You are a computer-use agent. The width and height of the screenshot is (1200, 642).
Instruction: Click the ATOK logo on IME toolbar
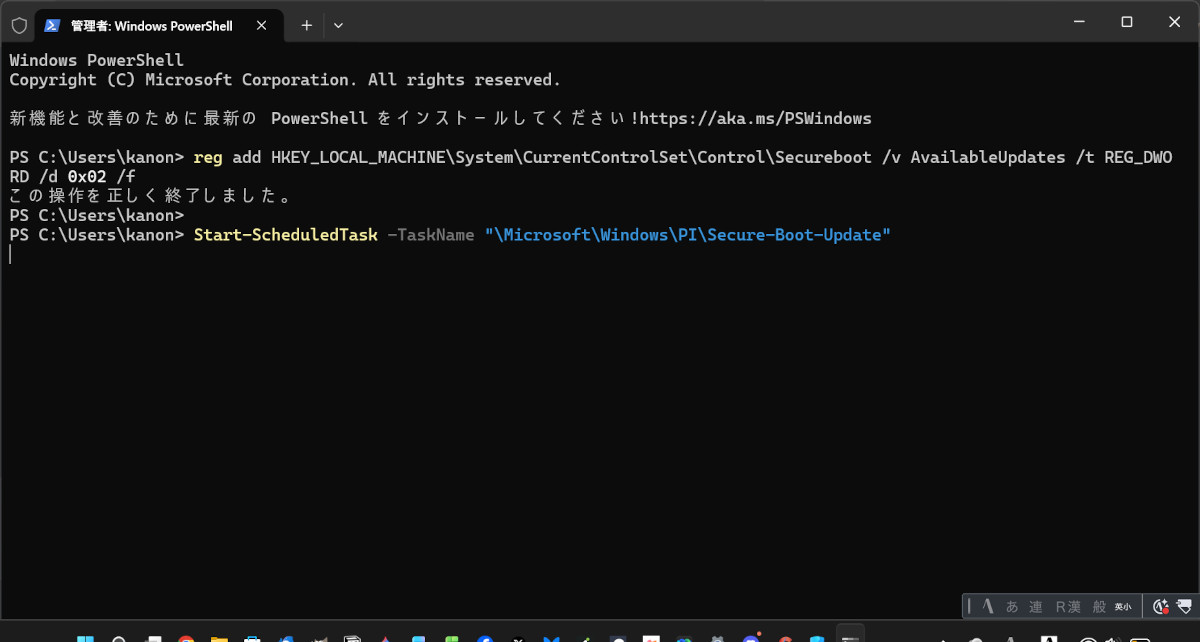click(x=988, y=606)
